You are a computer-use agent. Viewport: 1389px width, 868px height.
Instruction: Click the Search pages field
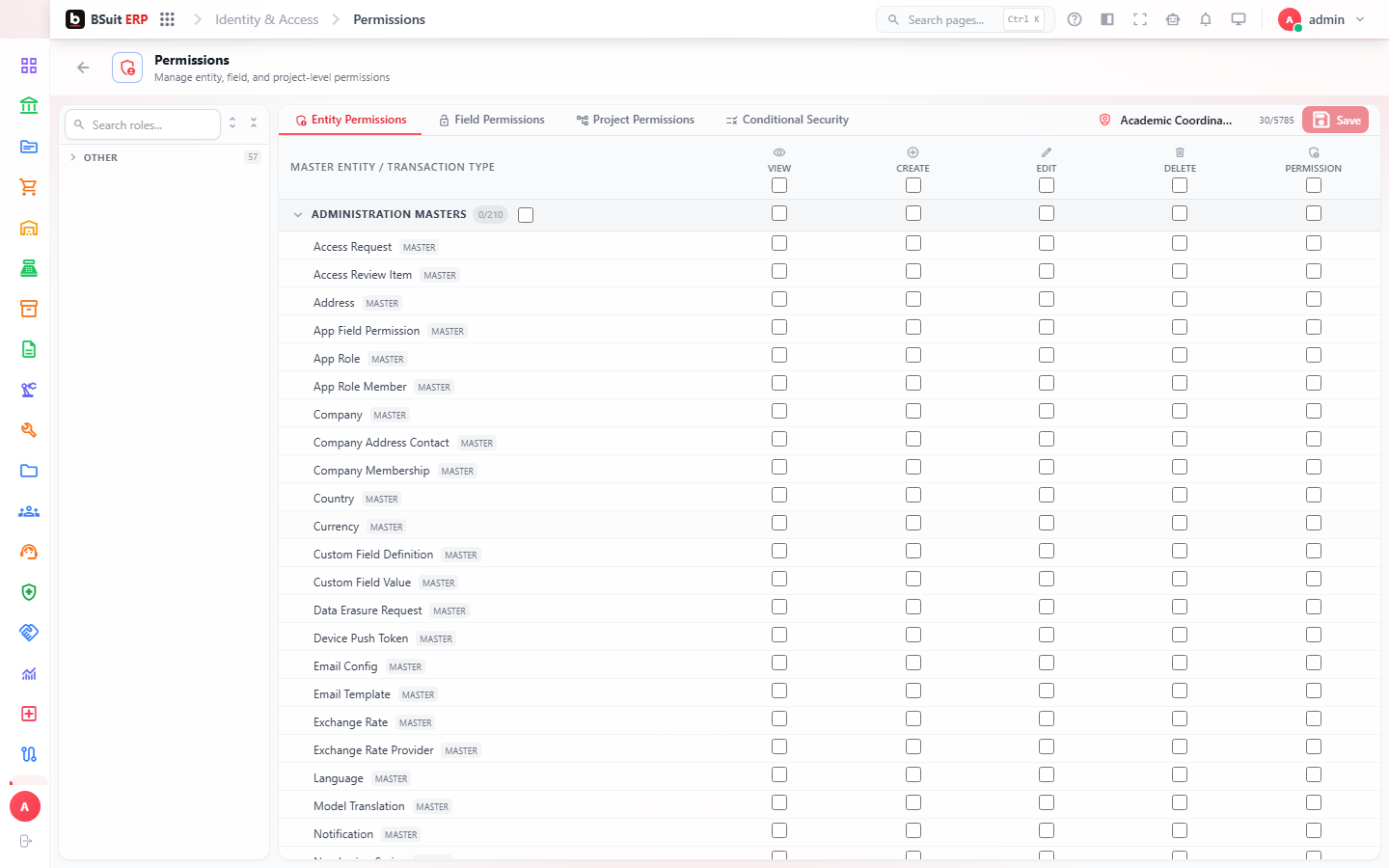click(x=965, y=19)
